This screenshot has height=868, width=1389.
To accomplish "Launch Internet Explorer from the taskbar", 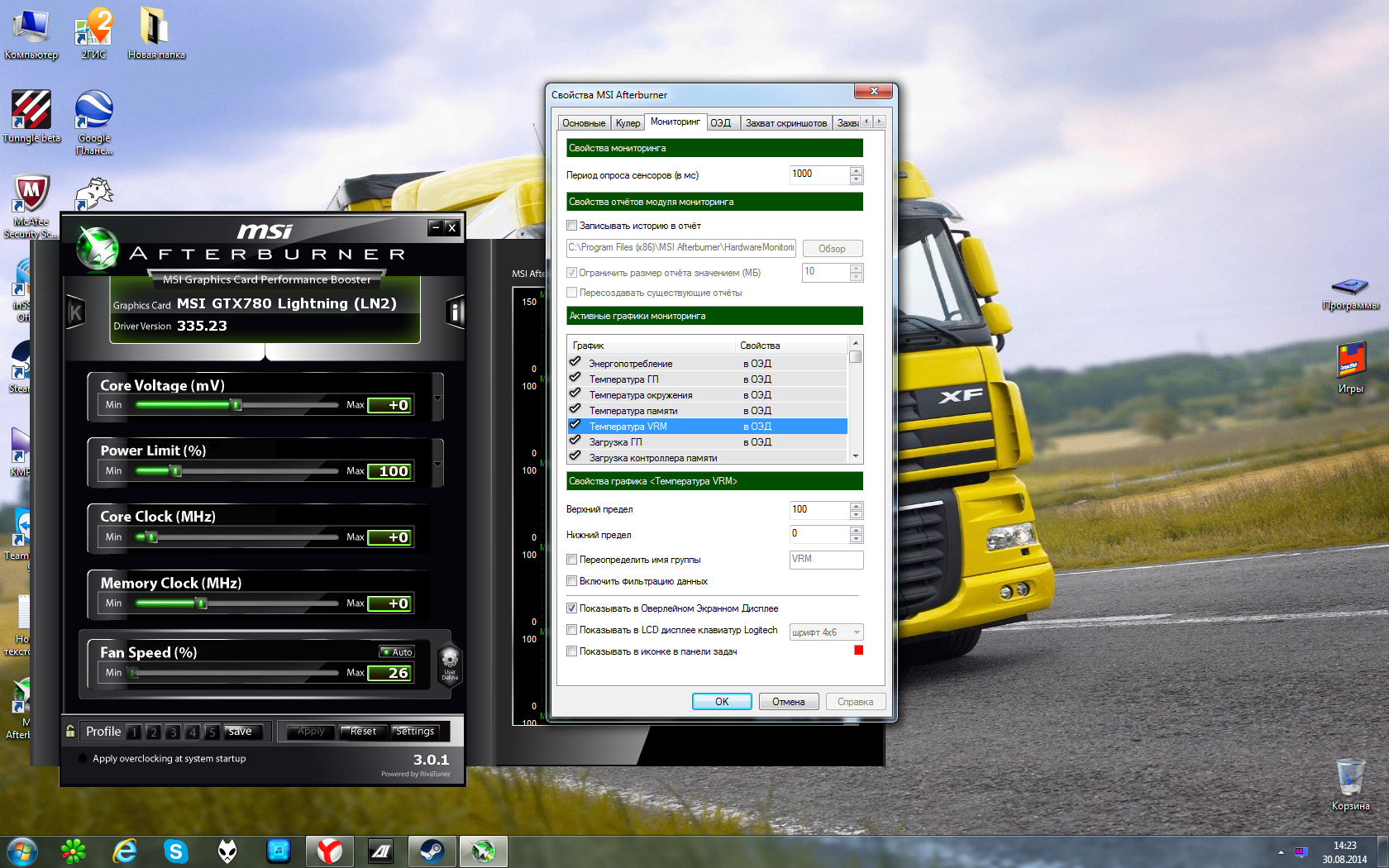I will [125, 851].
